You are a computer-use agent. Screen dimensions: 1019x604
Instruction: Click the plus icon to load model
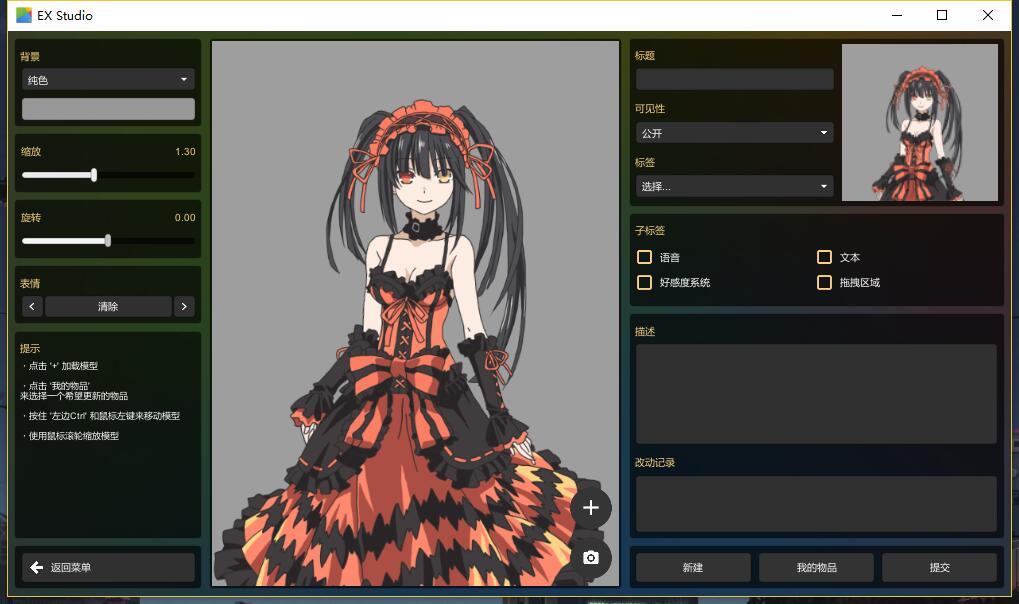pyautogui.click(x=590, y=508)
